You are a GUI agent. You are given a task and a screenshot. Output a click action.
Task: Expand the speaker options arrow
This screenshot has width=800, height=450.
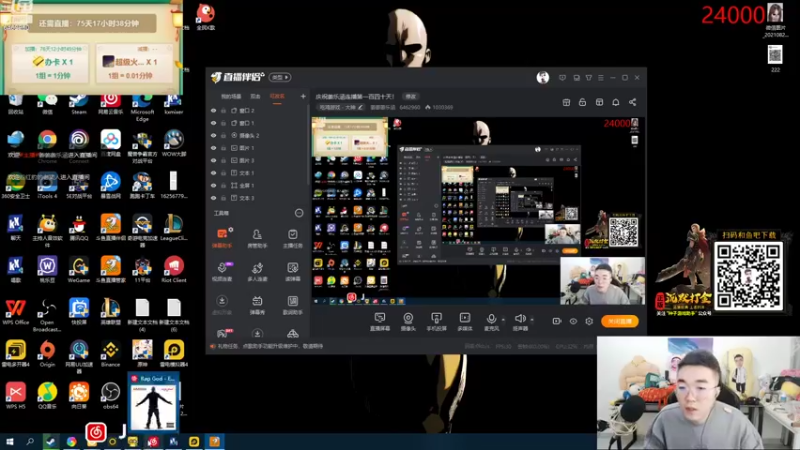532,320
